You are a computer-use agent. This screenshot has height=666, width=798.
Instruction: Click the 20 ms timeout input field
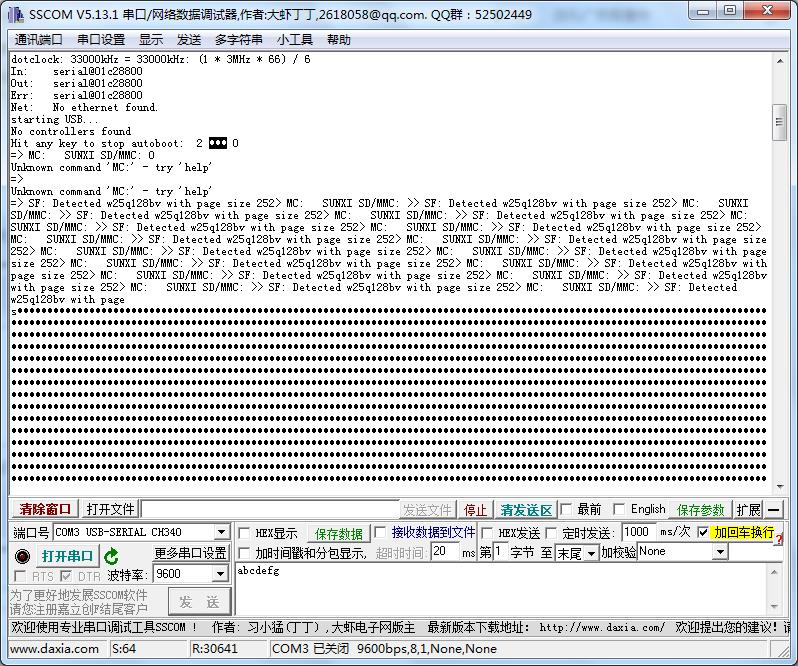(x=445, y=552)
